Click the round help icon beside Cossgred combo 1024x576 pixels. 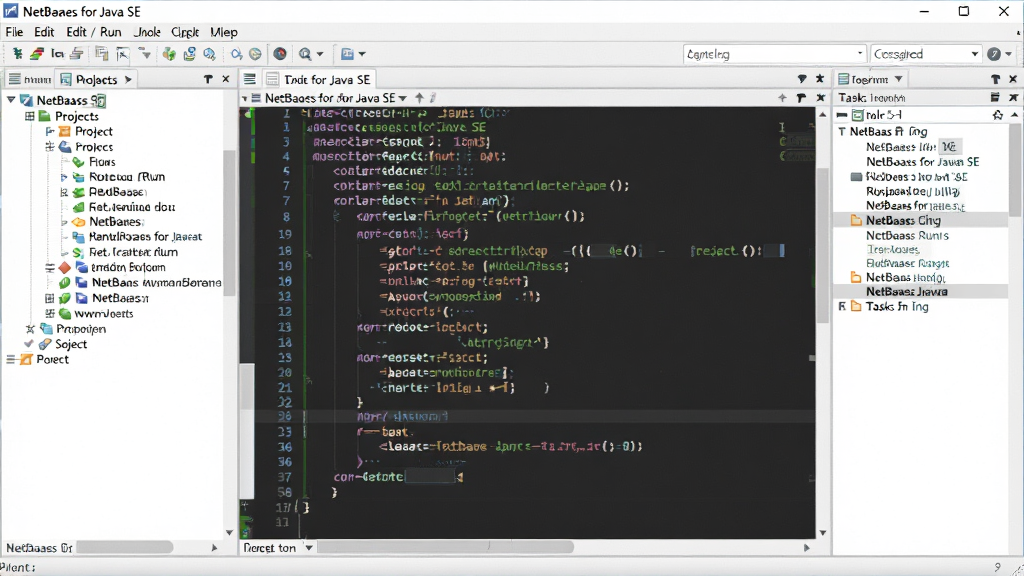(x=994, y=54)
